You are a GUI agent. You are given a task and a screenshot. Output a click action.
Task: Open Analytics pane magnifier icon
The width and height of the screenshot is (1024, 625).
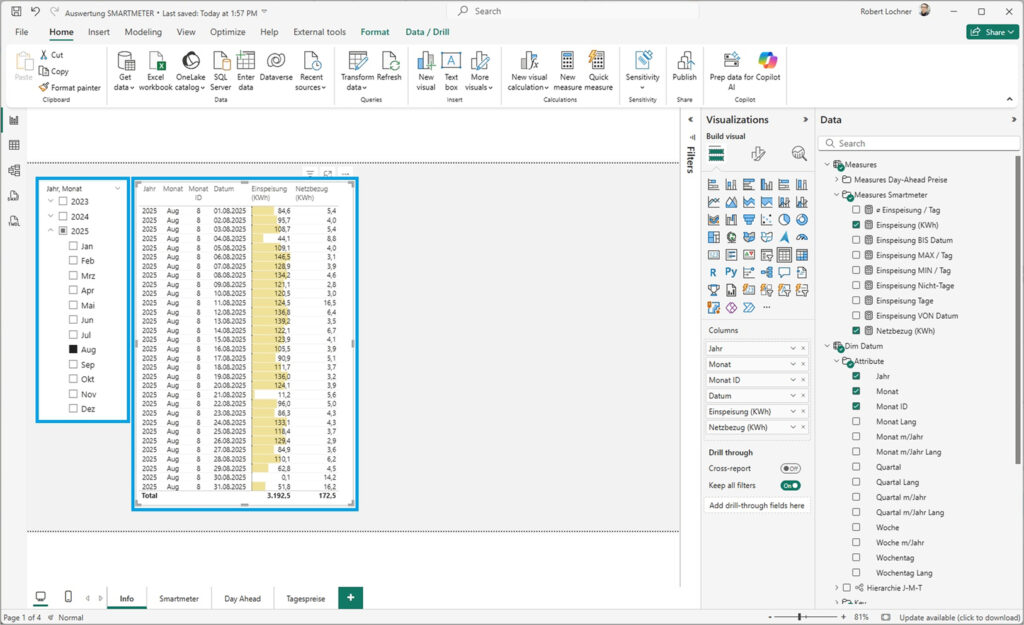point(799,153)
